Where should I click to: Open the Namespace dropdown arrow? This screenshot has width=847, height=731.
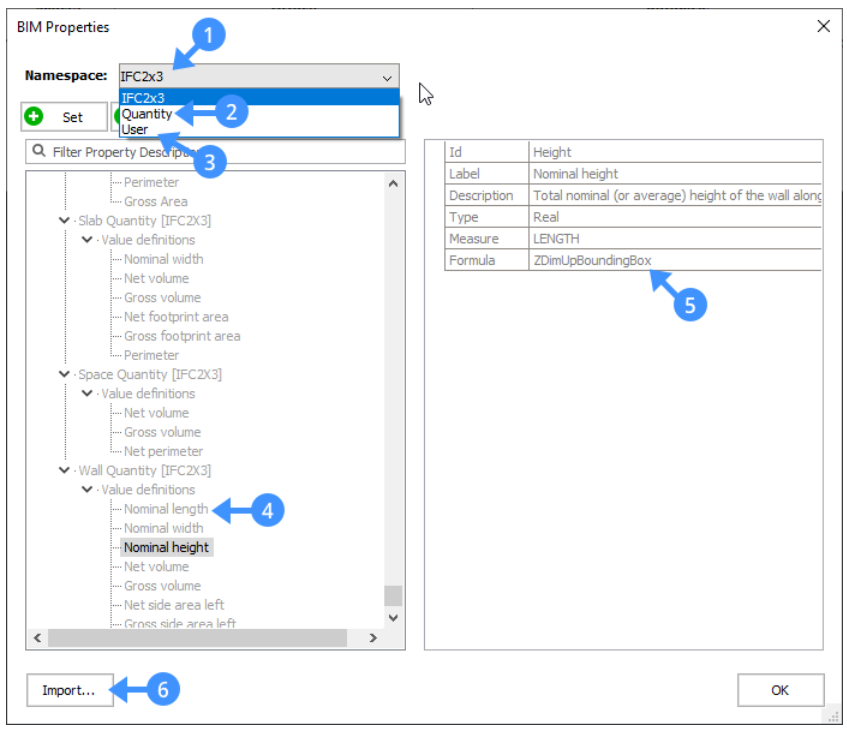387,77
